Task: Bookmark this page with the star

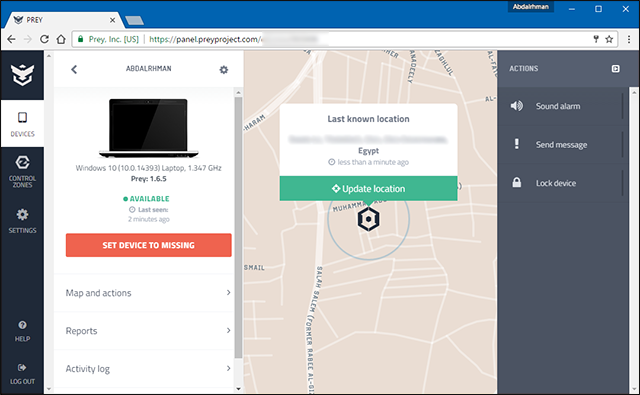Action: [609, 39]
